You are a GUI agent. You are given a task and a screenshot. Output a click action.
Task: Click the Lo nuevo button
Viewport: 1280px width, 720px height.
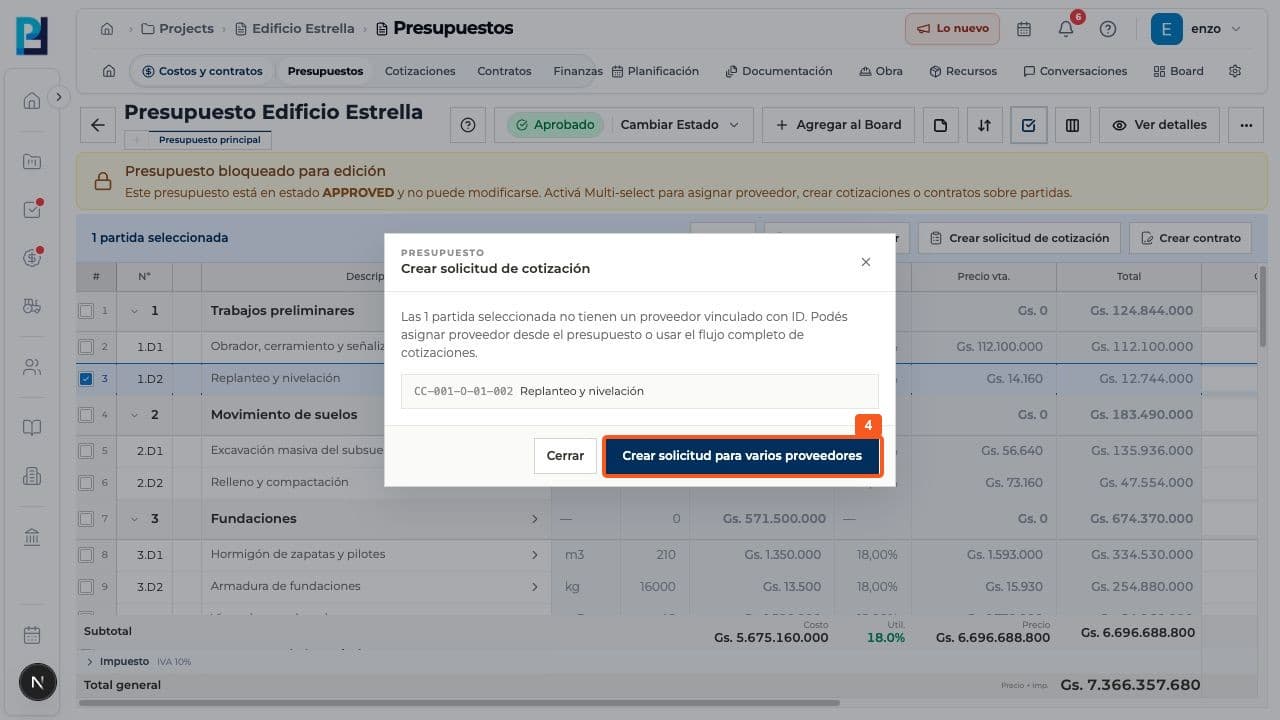(x=952, y=29)
